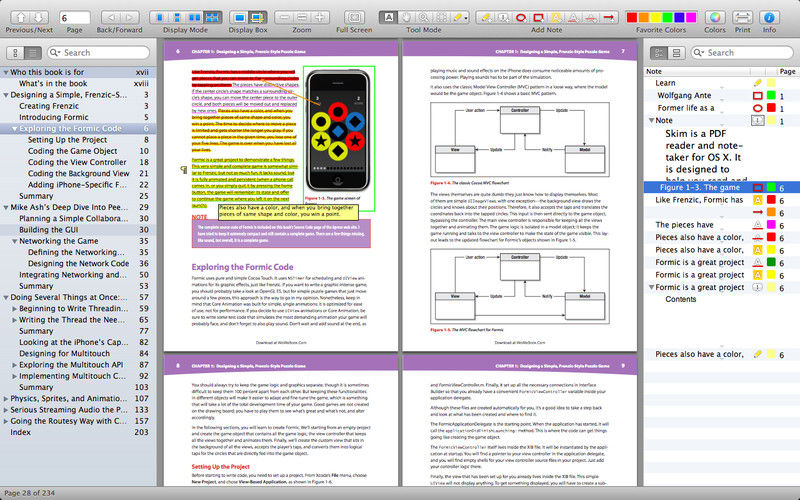Expand 'Beginning to Write Threadin…' item
The width and height of the screenshot is (800, 500).
point(14,309)
